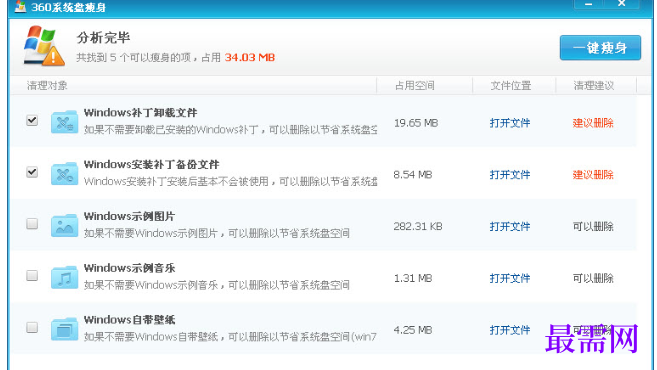
Task: Open file location for Windows自带壁纸
Action: (x=510, y=330)
